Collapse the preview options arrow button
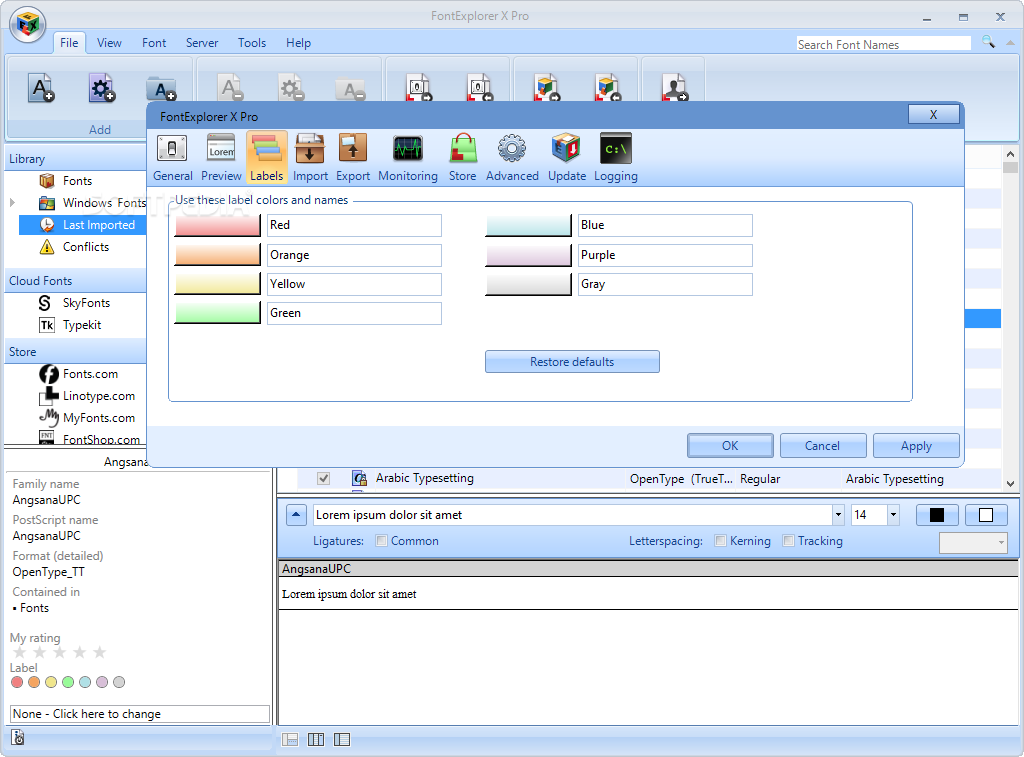The width and height of the screenshot is (1024, 757). [296, 515]
